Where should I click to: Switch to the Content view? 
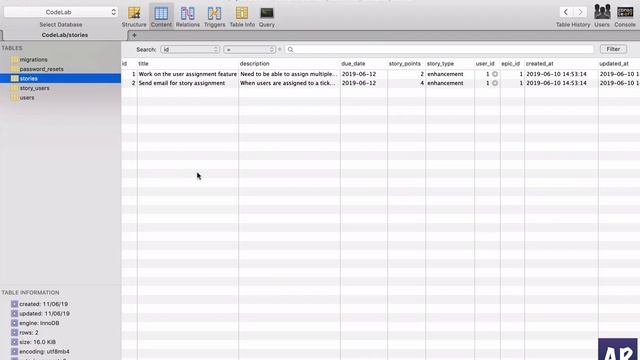click(161, 17)
